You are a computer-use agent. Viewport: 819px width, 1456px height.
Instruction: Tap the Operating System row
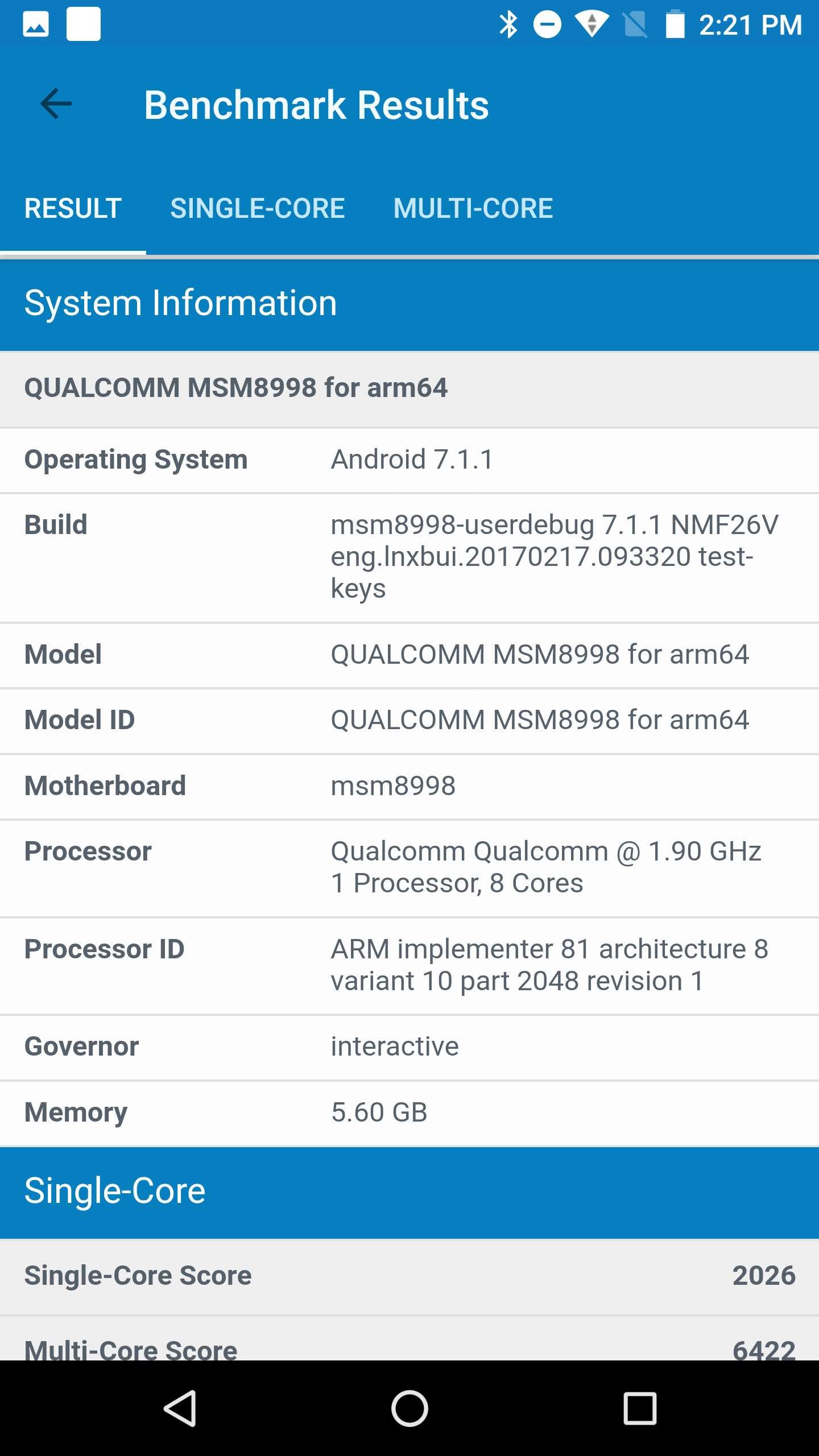click(x=409, y=460)
